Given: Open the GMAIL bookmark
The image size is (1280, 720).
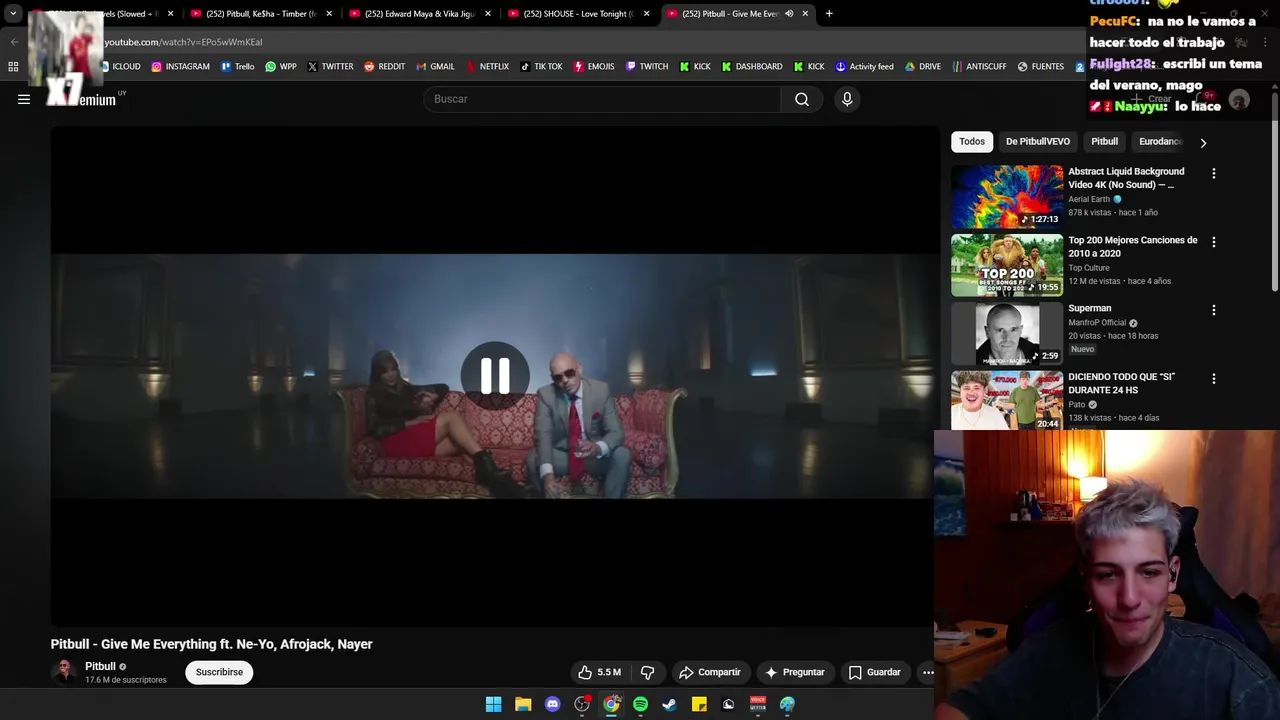Looking at the screenshot, I should click(435, 67).
